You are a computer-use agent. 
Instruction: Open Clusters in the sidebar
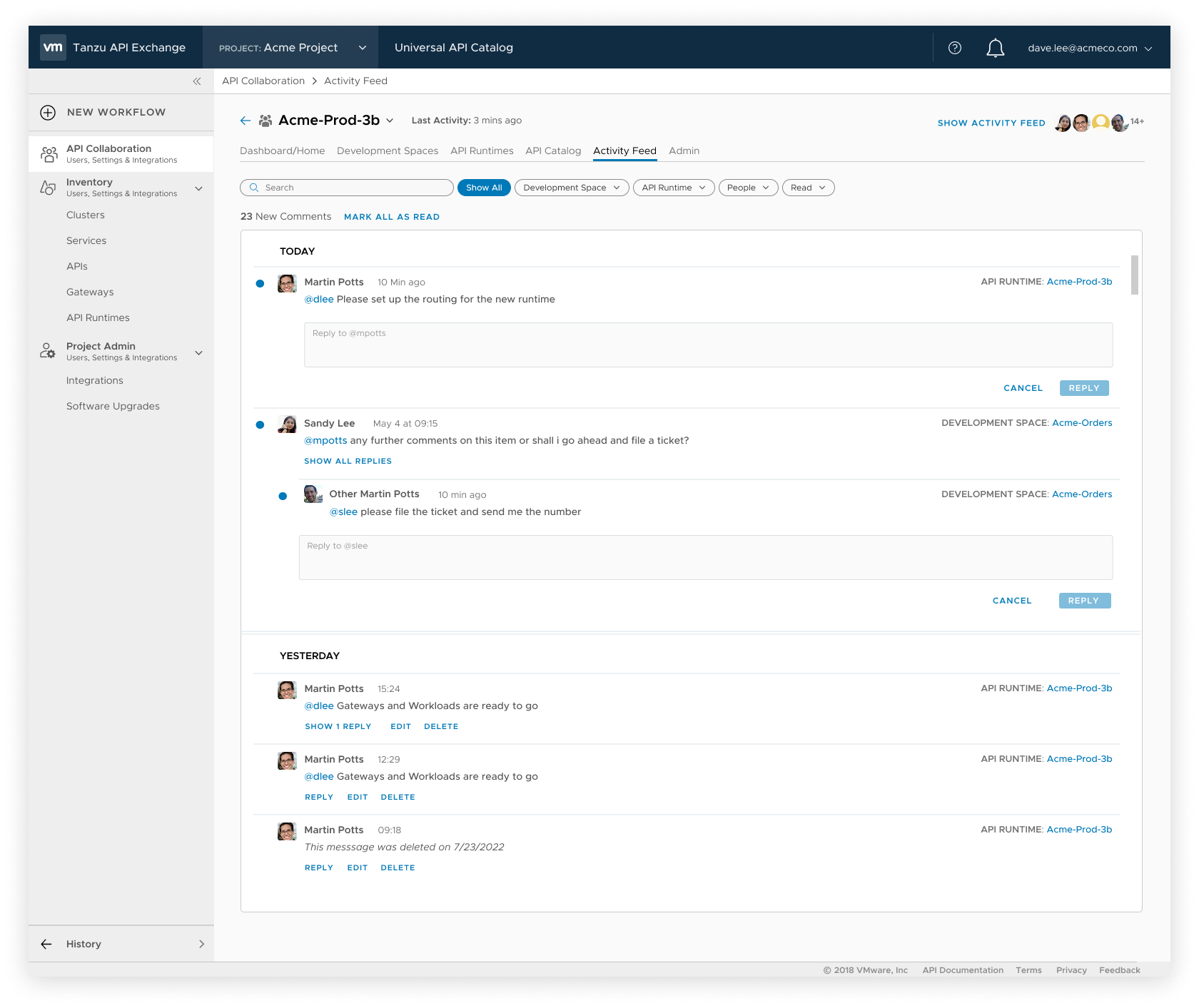pos(86,215)
